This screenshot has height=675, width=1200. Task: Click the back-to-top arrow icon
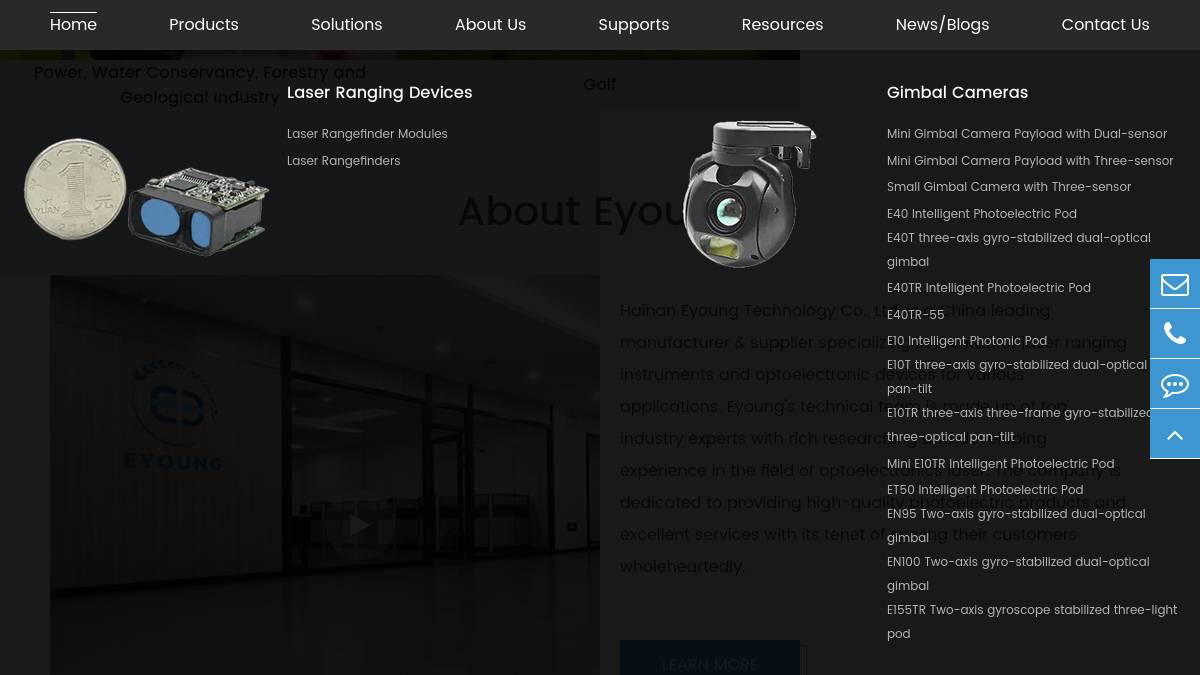tap(1175, 434)
